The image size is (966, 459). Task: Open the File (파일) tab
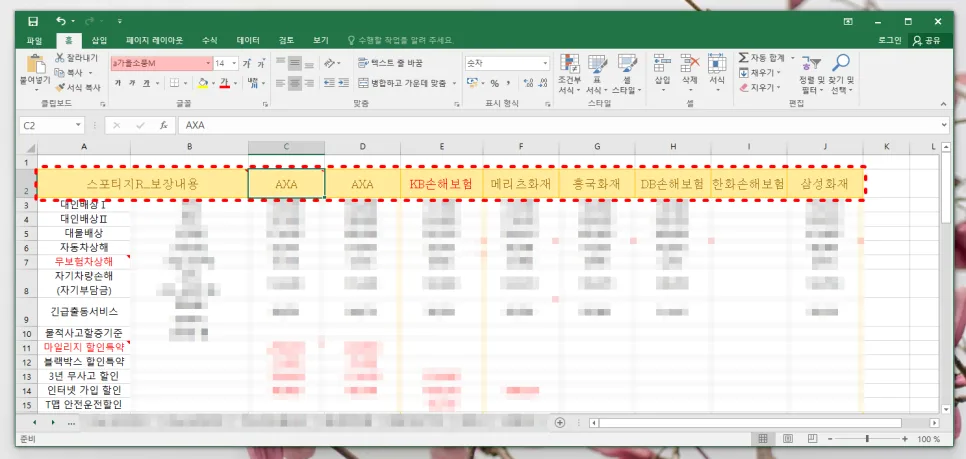34,41
